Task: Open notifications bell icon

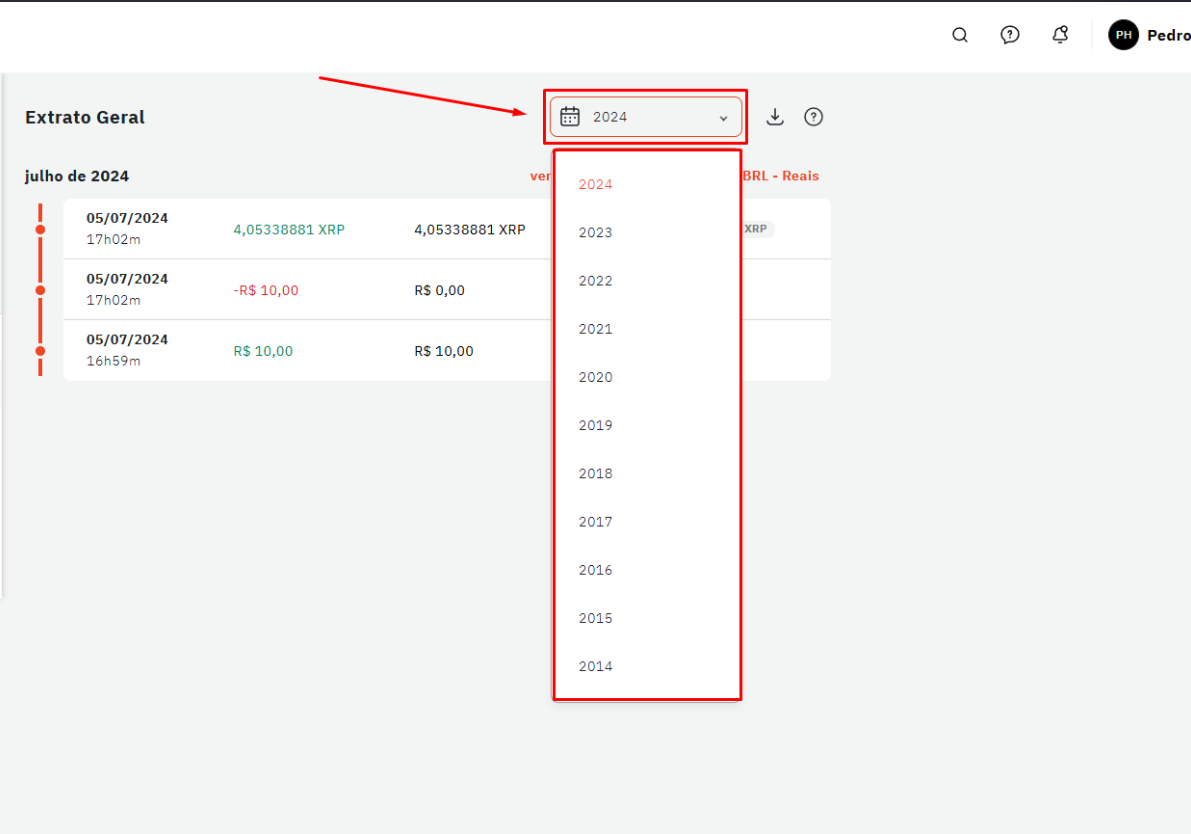Action: (x=1060, y=35)
